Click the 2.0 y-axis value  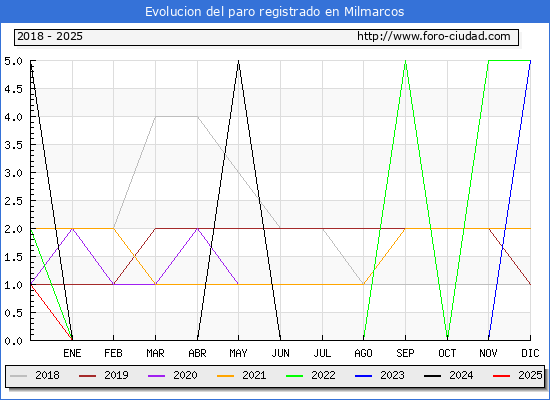(x=13, y=229)
